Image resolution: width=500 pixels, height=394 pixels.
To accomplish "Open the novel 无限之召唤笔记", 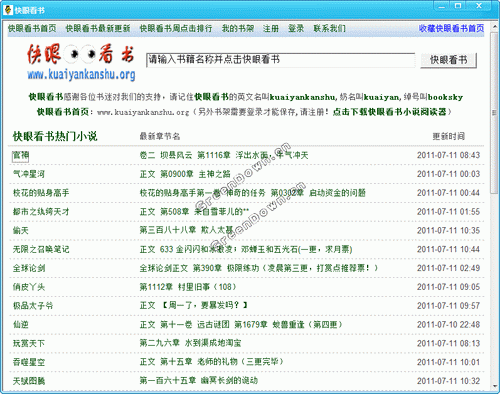I will [x=41, y=249].
